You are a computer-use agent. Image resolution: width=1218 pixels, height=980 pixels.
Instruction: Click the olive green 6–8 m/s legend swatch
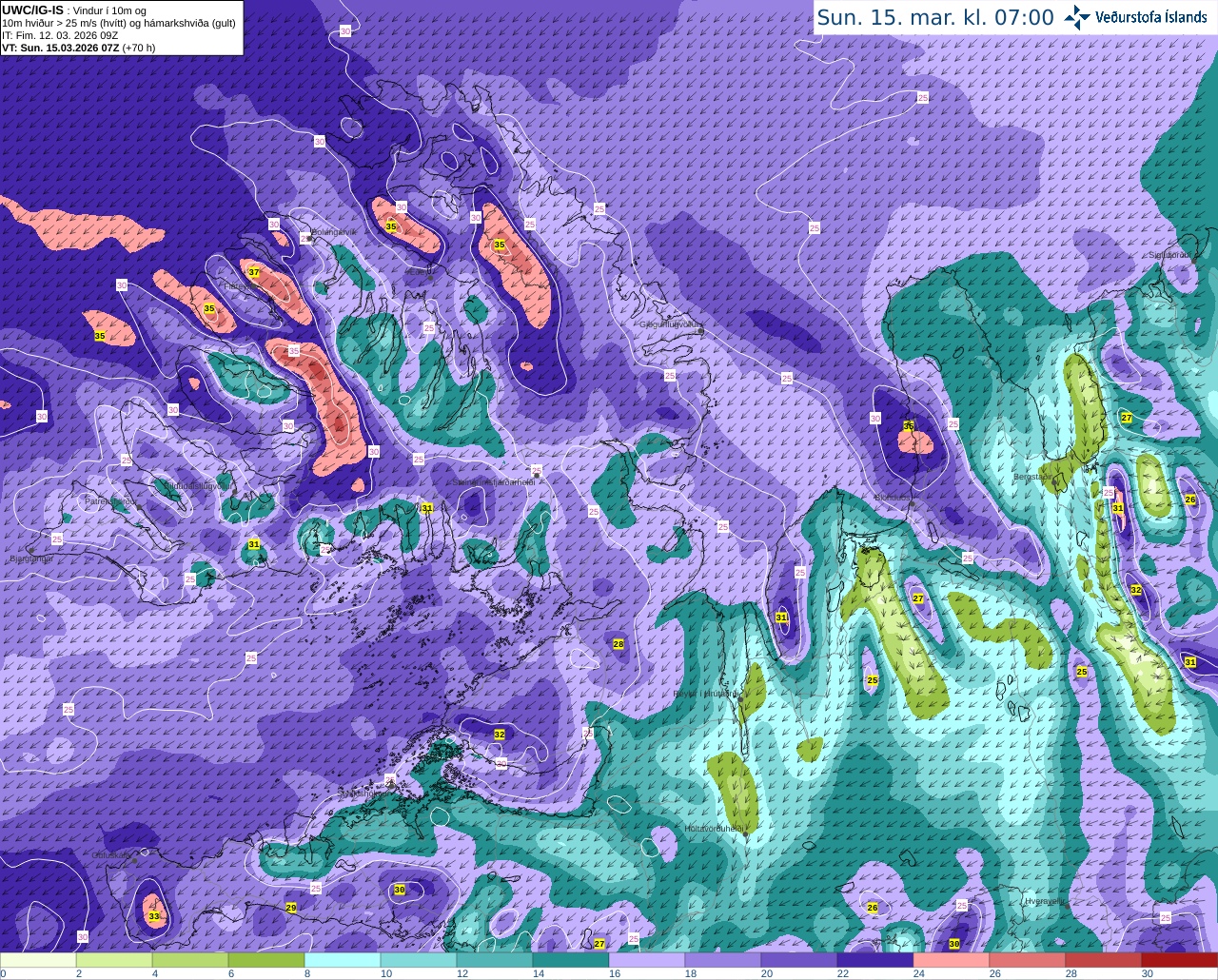(266, 960)
